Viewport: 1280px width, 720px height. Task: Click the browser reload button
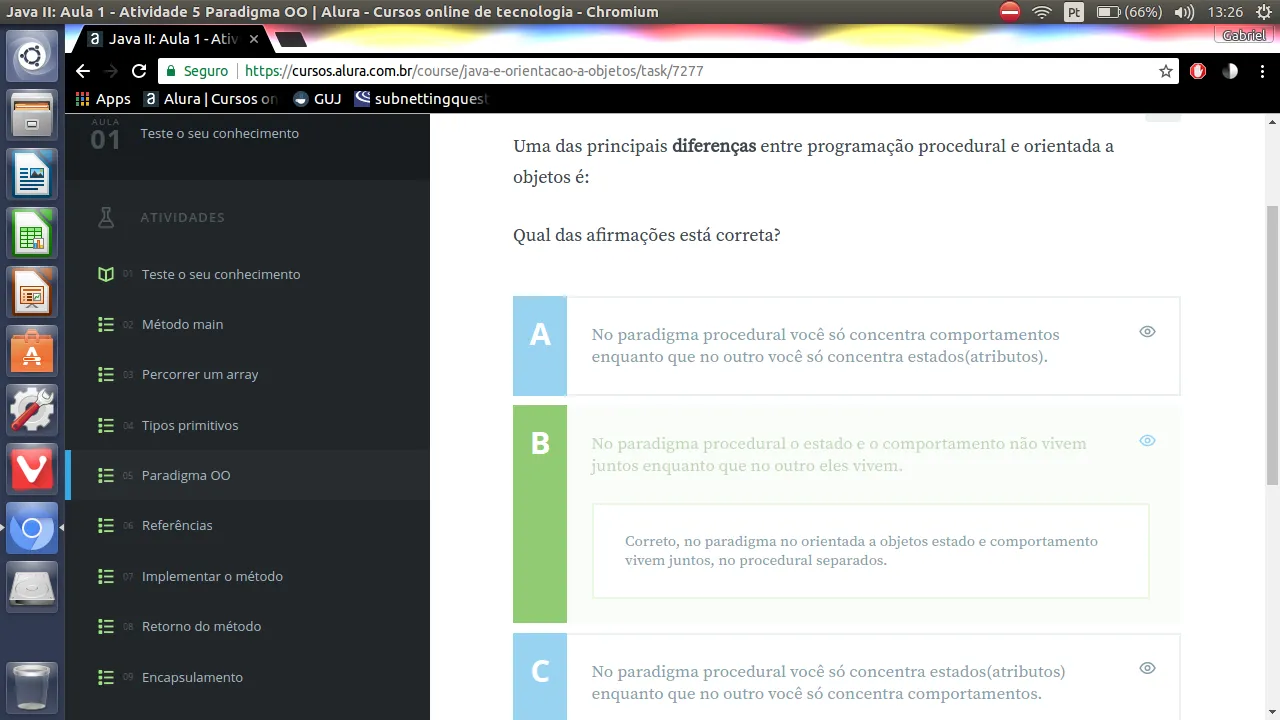139,71
